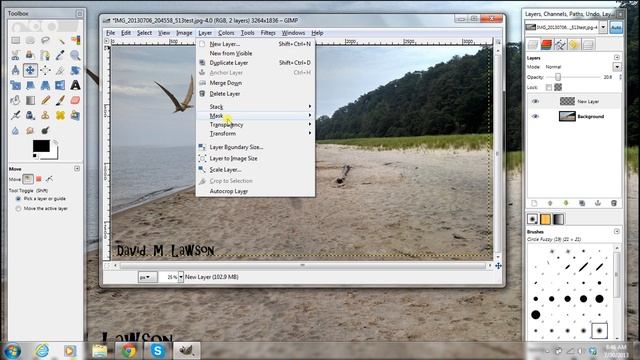Select the Airbrush tool
The height and width of the screenshot is (360, 640).
tap(16, 116)
